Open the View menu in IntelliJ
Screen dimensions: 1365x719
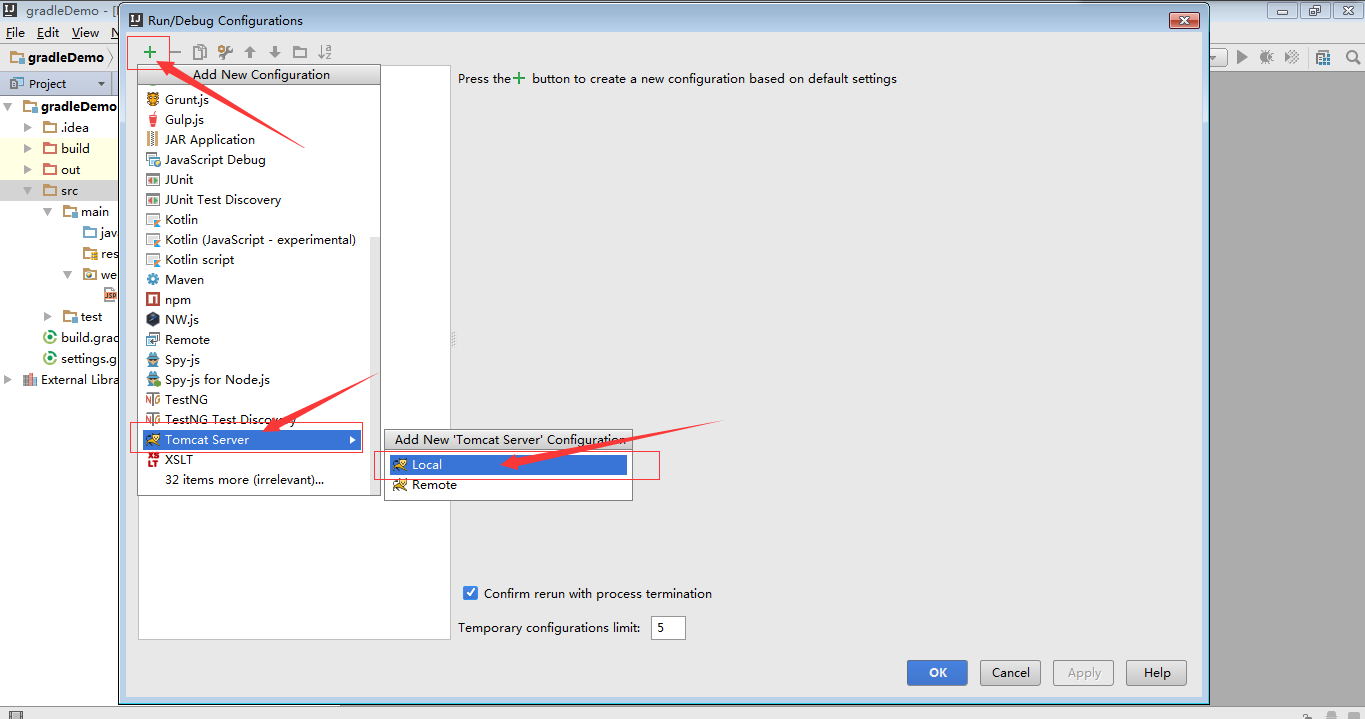point(85,33)
